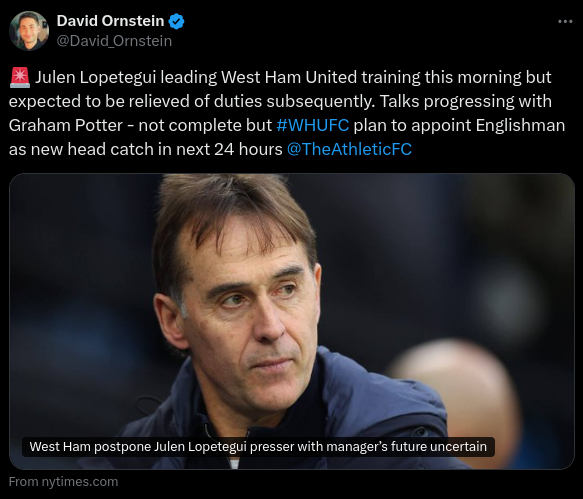Open the David Ornstein display name
This screenshot has height=499, width=583.
[x=110, y=21]
